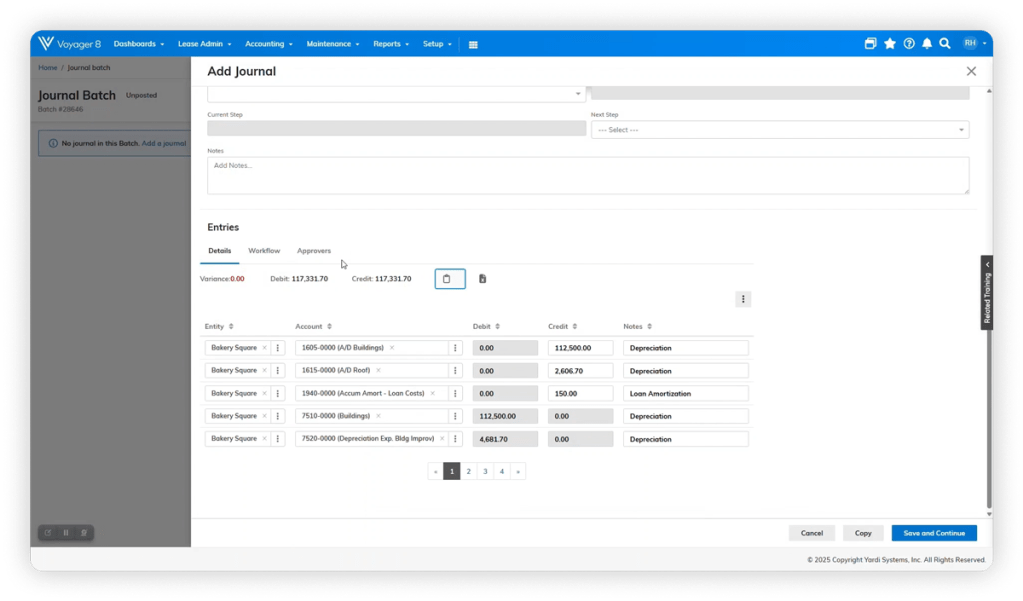Screen dimensions: 1023x601
Task: Click the search magnifier icon in header
Action: 945,44
